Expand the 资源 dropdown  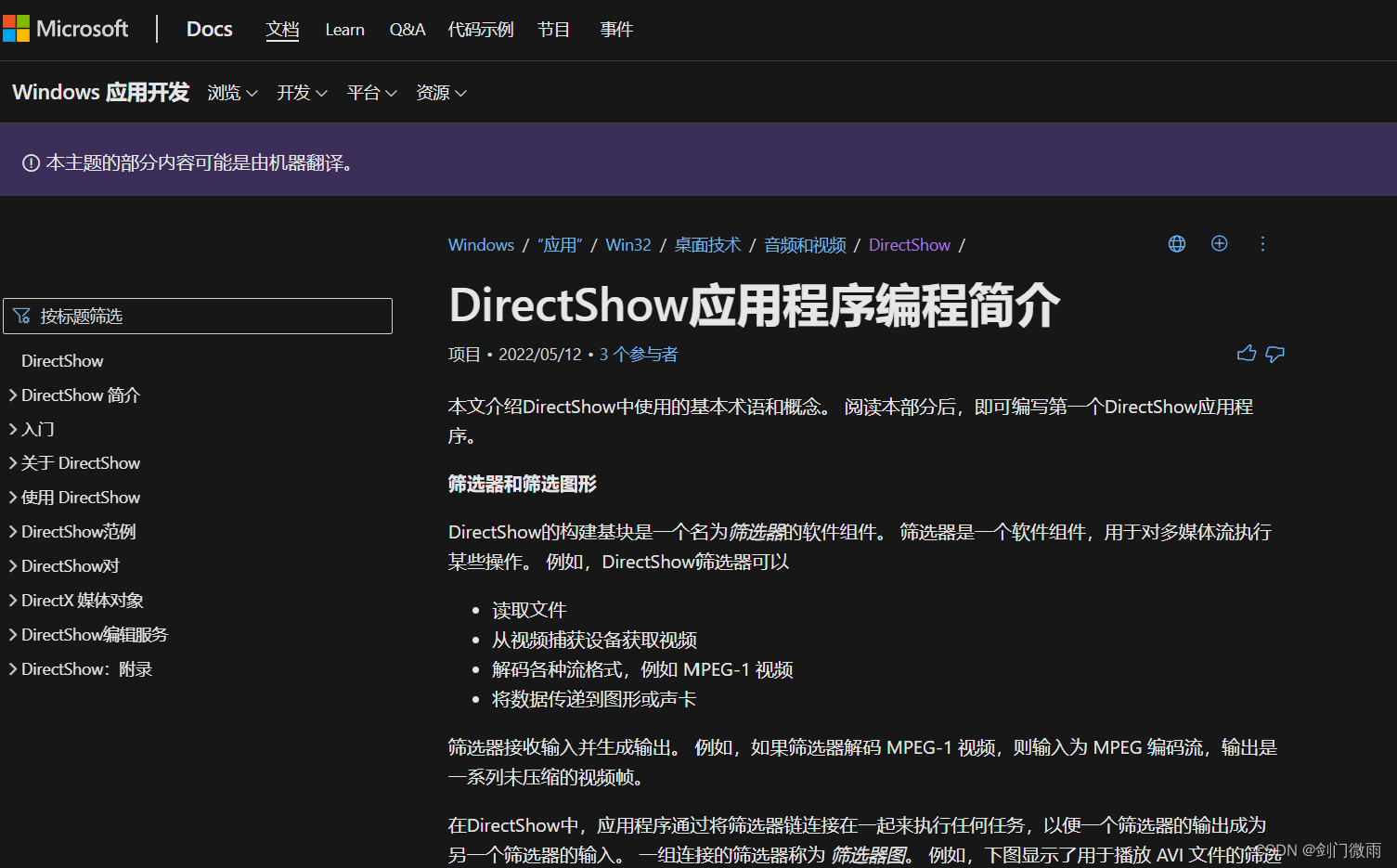[x=441, y=93]
